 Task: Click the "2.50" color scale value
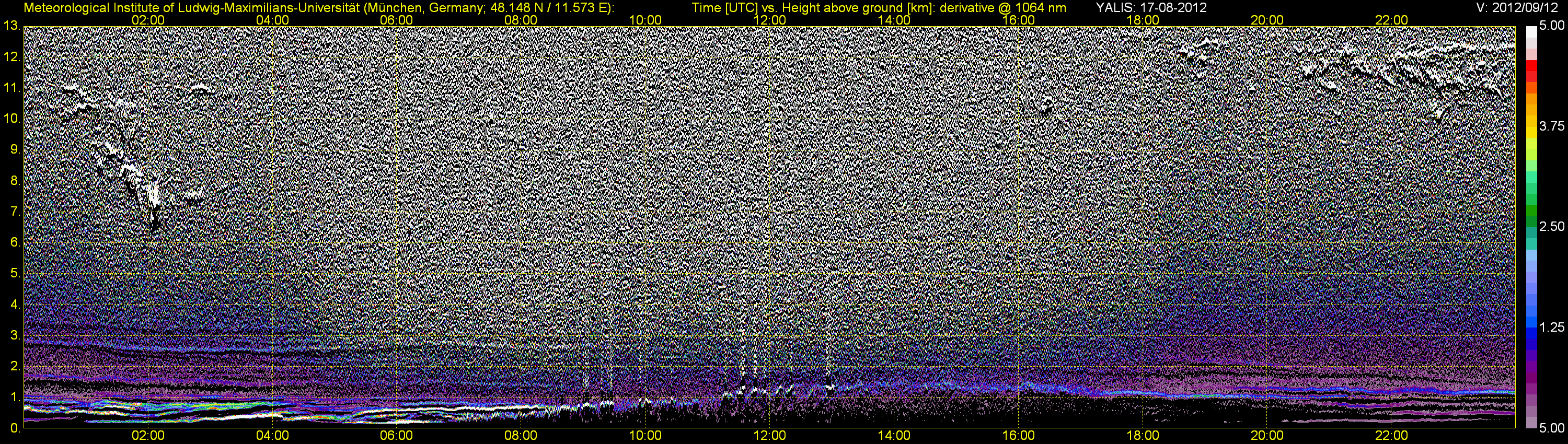[x=1552, y=226]
